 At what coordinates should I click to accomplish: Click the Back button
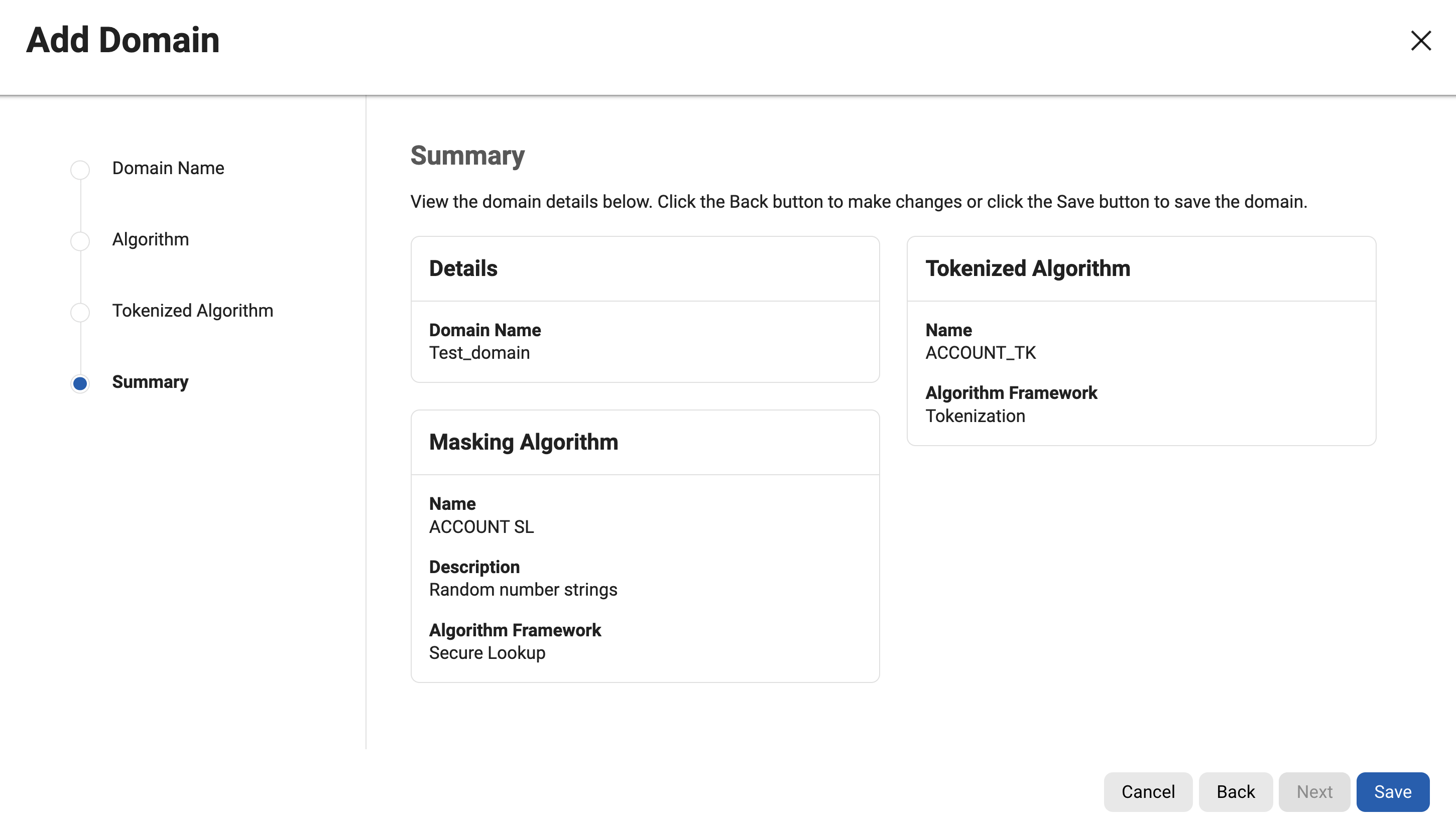(x=1236, y=792)
